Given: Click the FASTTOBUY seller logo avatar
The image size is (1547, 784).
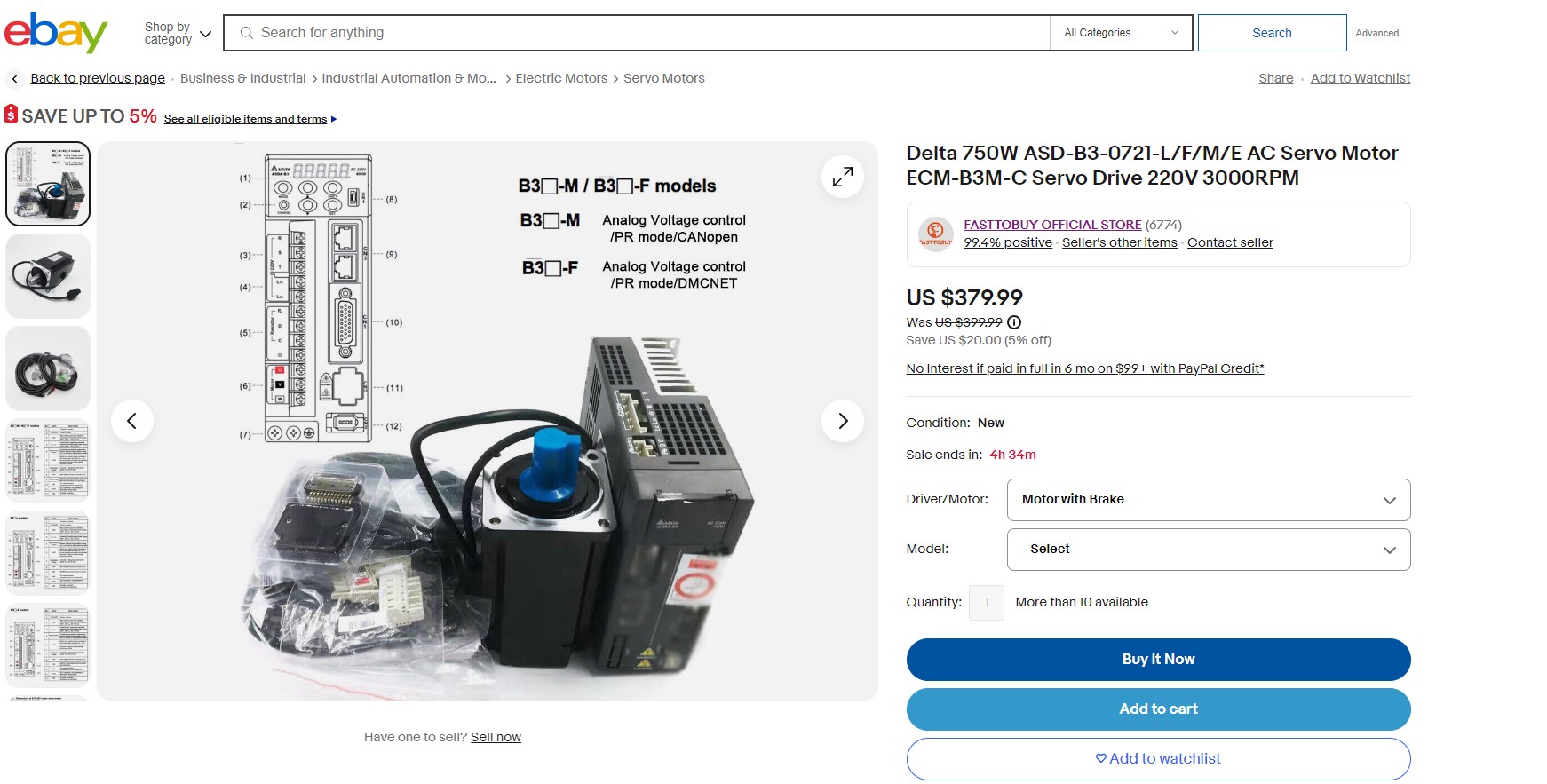Looking at the screenshot, I should coord(935,234).
